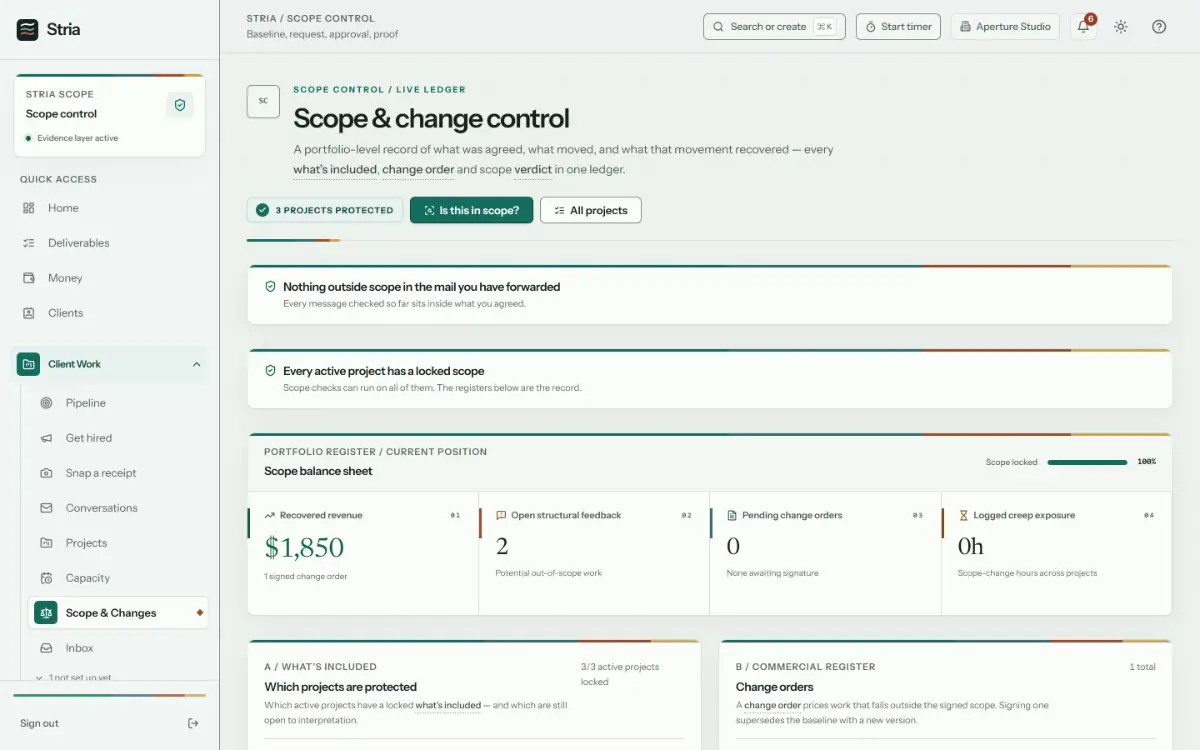Viewport: 1200px width, 750px height.
Task: Click the 'Is this in scope?' button
Action: tap(471, 210)
